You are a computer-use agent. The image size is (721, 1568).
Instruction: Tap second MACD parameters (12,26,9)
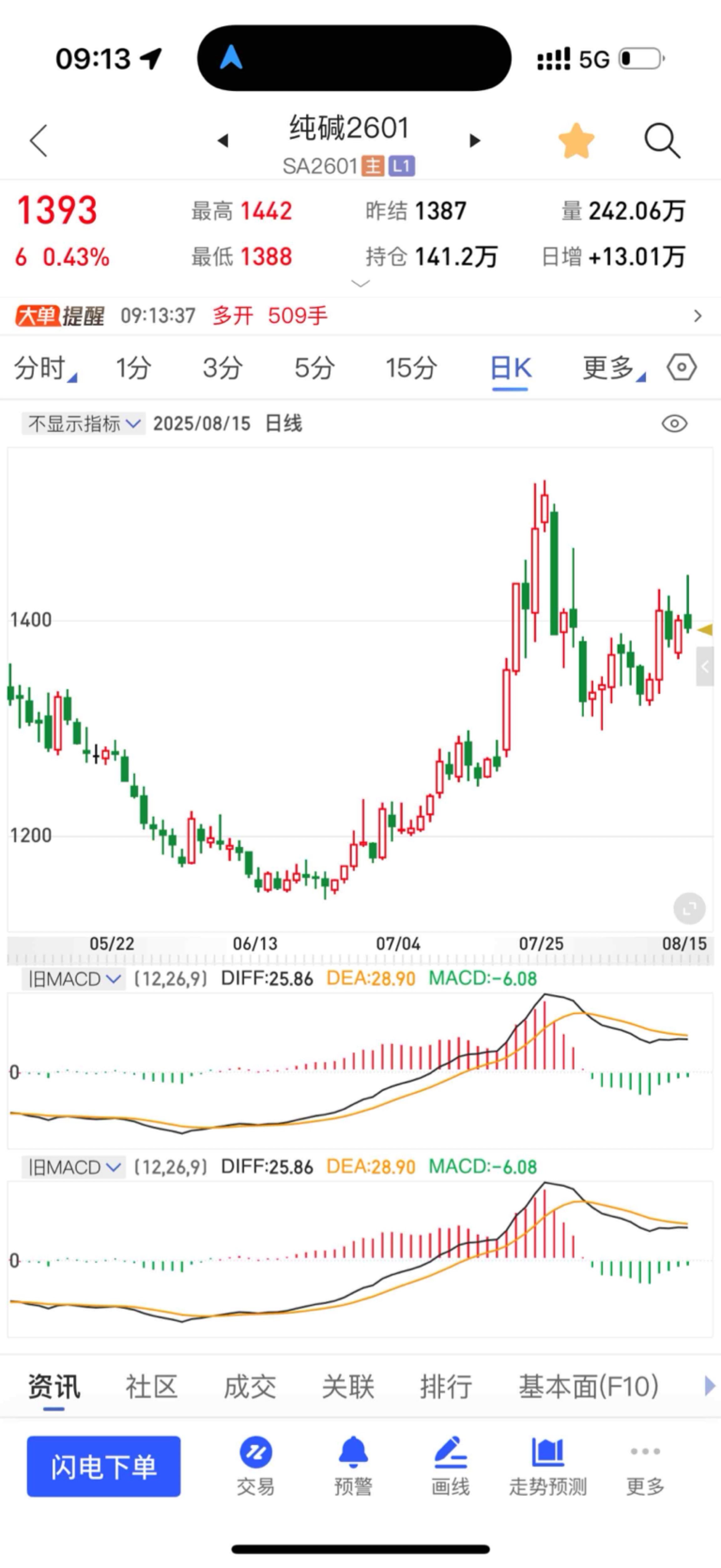(x=171, y=1167)
